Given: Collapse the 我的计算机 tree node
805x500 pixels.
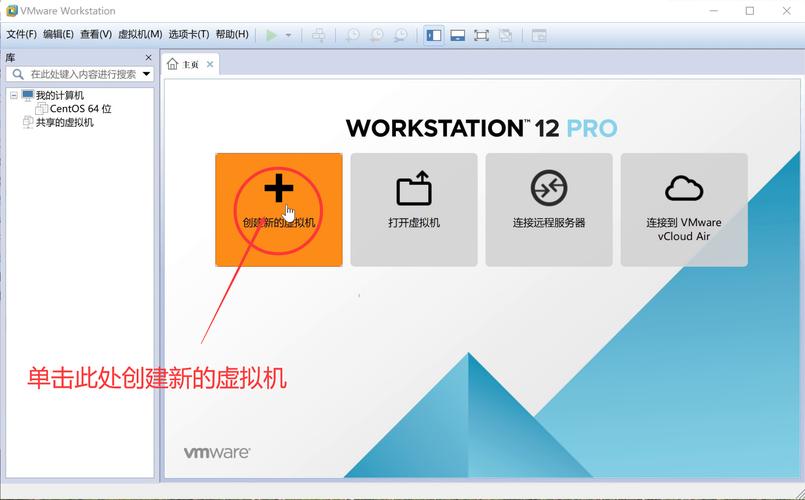Looking at the screenshot, I should pyautogui.click(x=14, y=95).
